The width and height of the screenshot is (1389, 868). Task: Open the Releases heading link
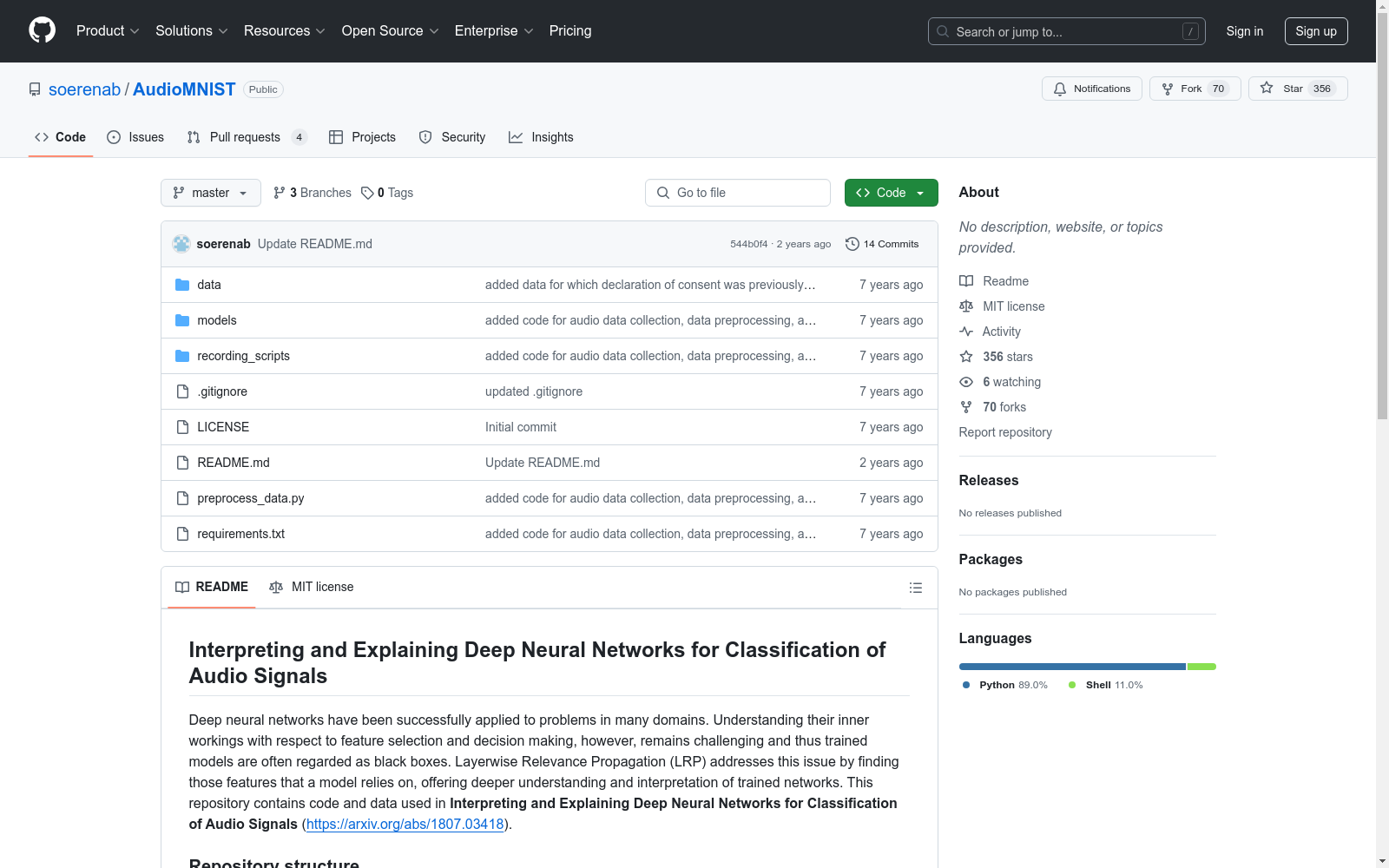(x=989, y=480)
